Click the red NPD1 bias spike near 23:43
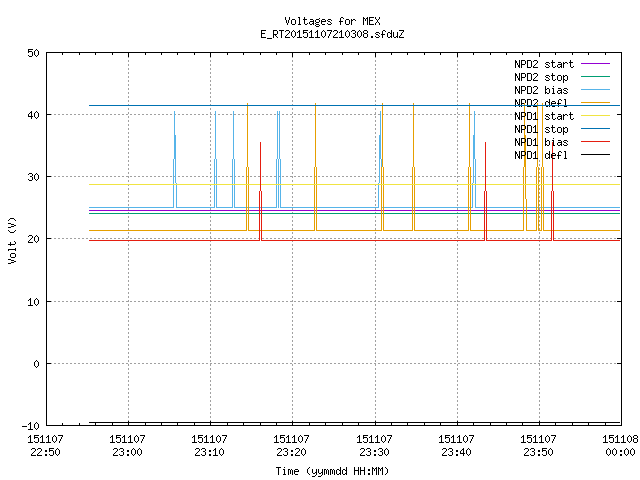640x480 pixels. coord(485,191)
